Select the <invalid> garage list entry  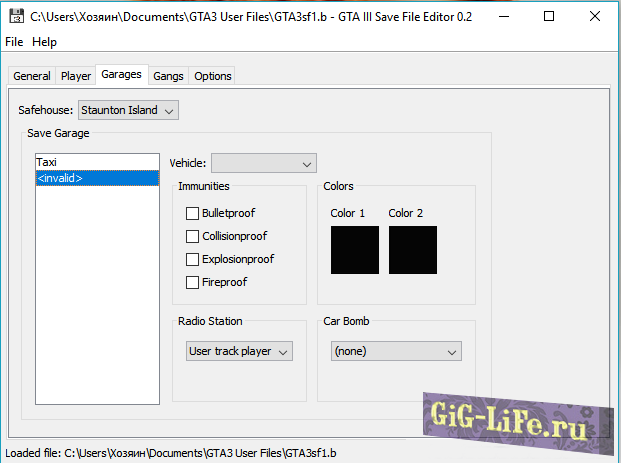click(x=97, y=178)
